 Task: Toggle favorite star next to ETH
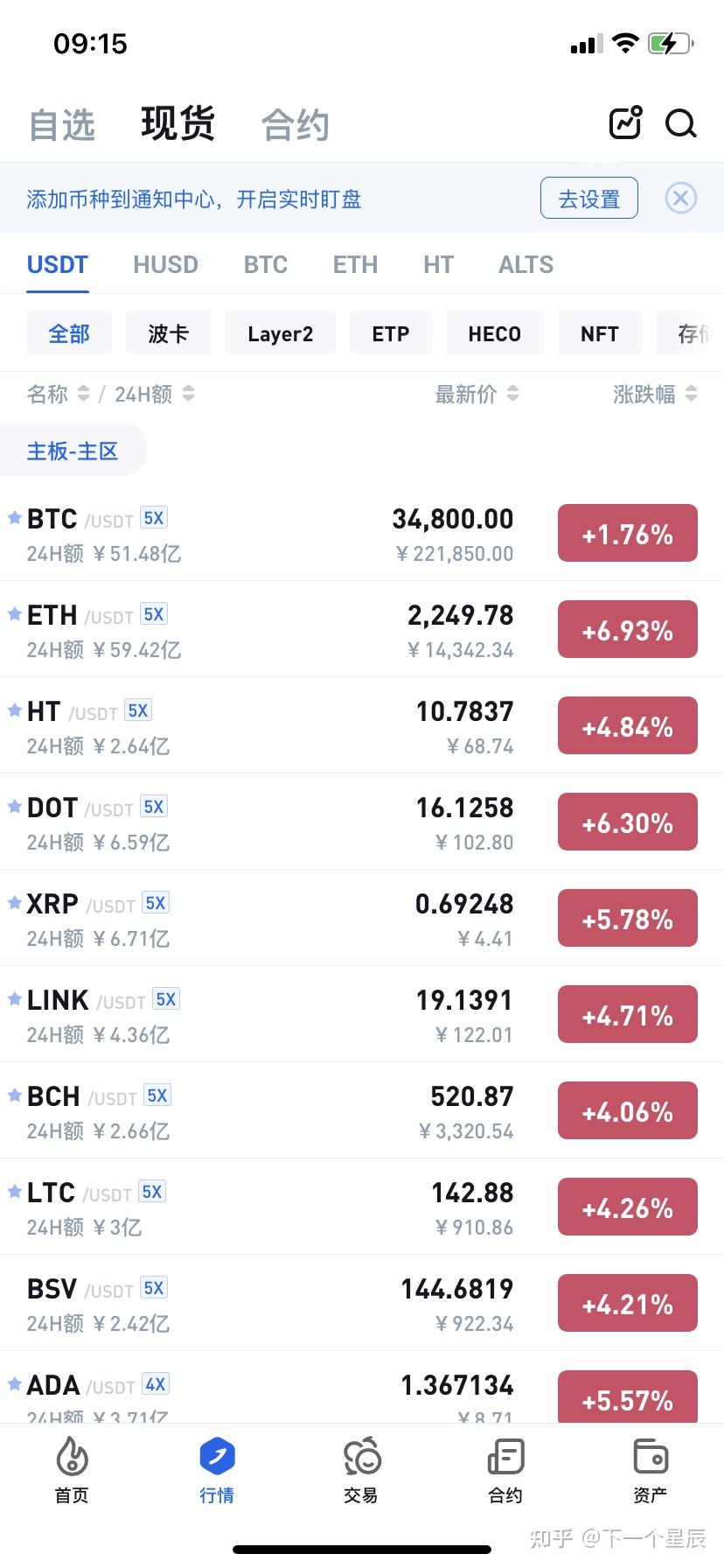14,613
